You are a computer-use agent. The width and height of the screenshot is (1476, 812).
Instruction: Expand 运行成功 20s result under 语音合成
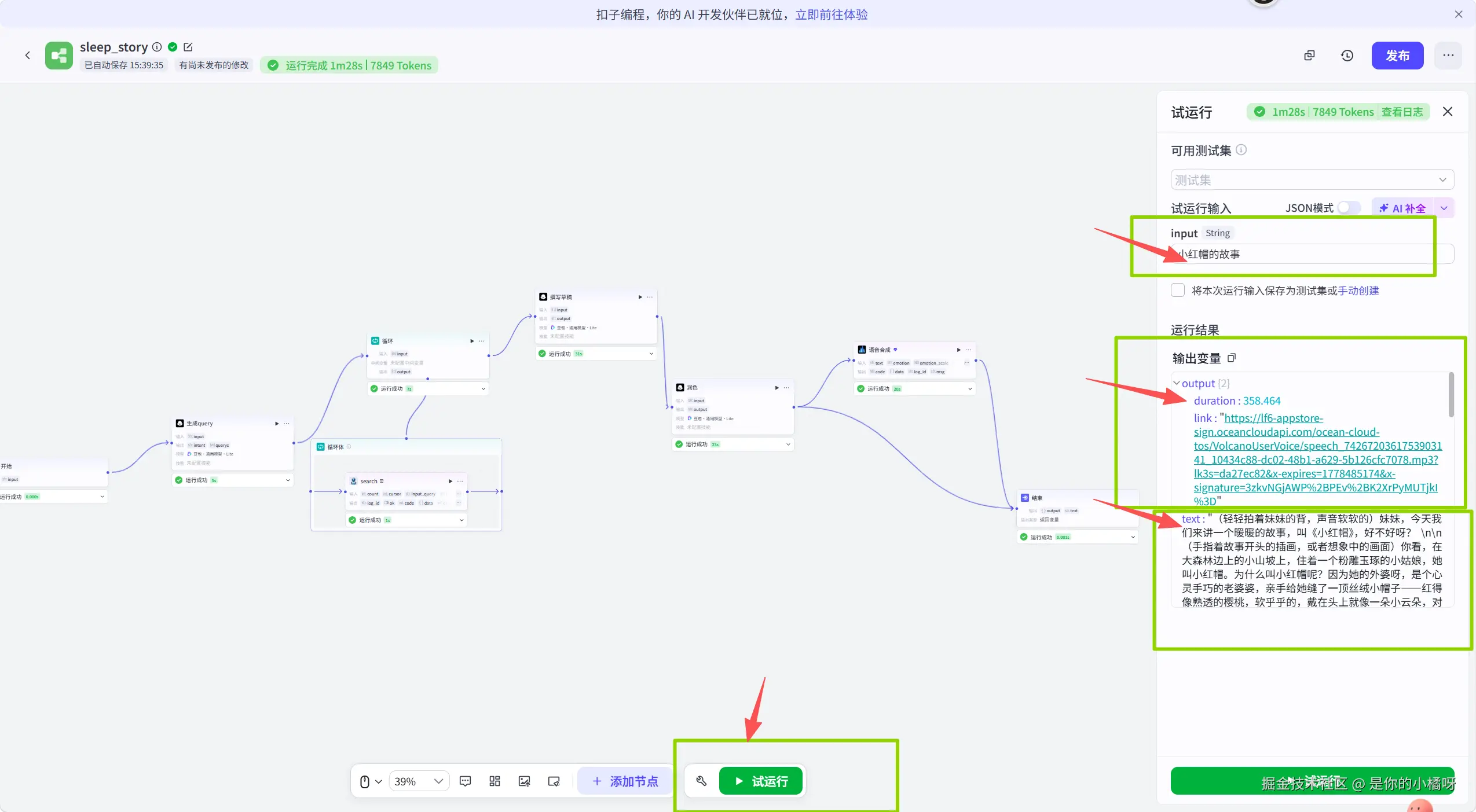[970, 389]
